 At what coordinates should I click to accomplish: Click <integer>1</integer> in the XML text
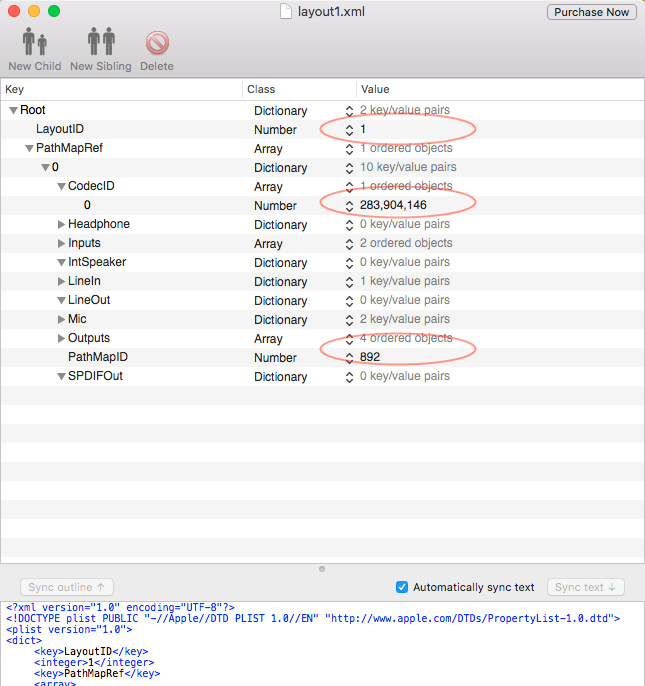tap(94, 662)
